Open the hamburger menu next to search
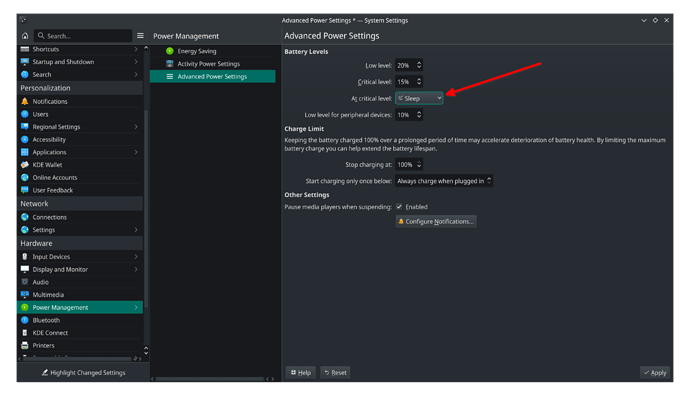Screen dimensions: 690x402 (x=140, y=36)
